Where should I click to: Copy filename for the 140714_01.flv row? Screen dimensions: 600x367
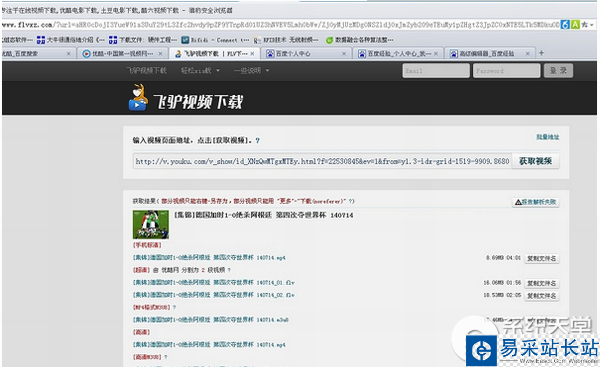(541, 283)
